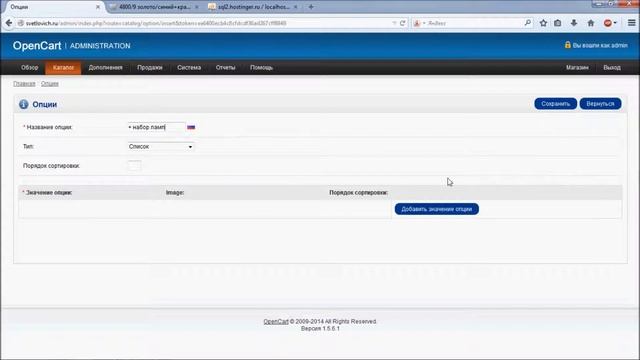Click the search magnifier icon
640x360 pixels.
pos(528,23)
